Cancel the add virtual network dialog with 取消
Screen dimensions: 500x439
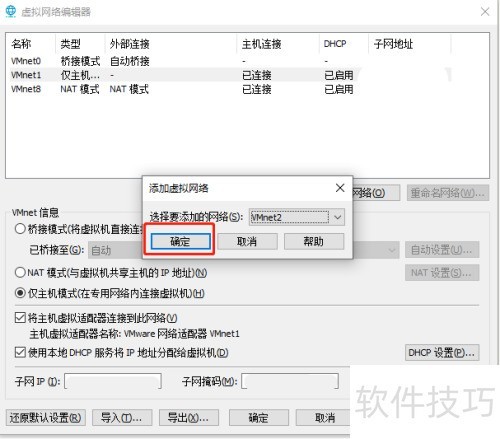247,241
